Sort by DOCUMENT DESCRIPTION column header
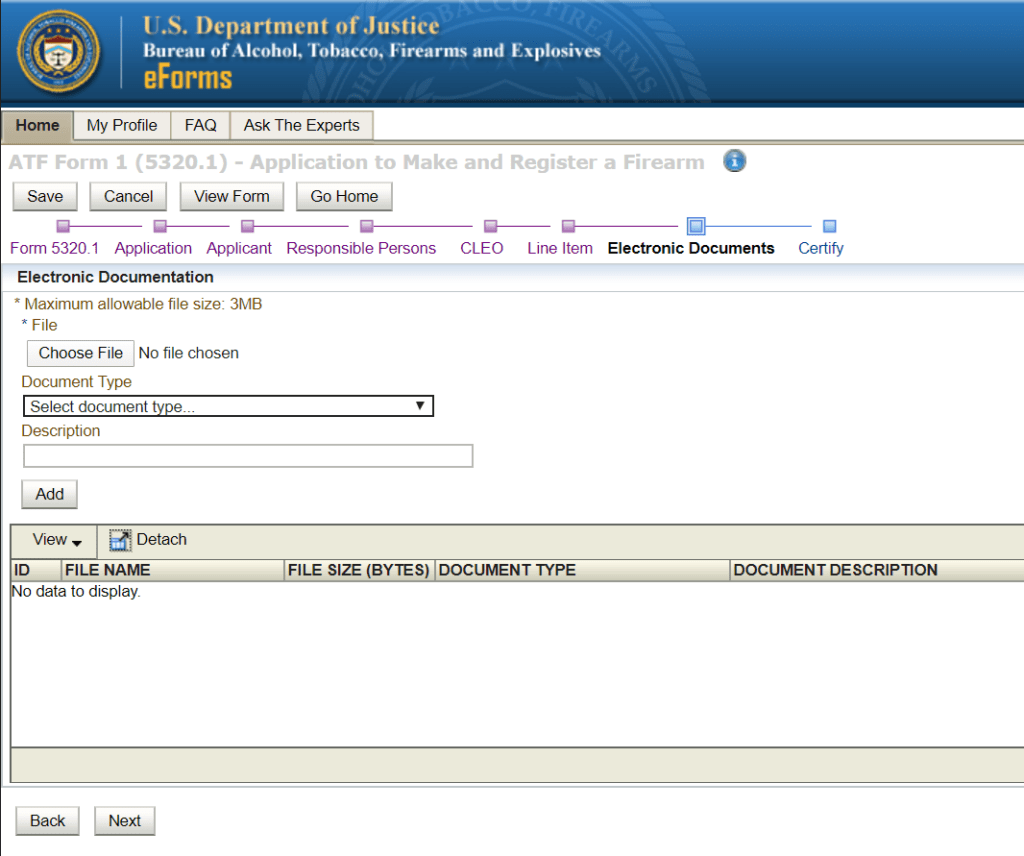The width and height of the screenshot is (1024, 856). point(877,570)
